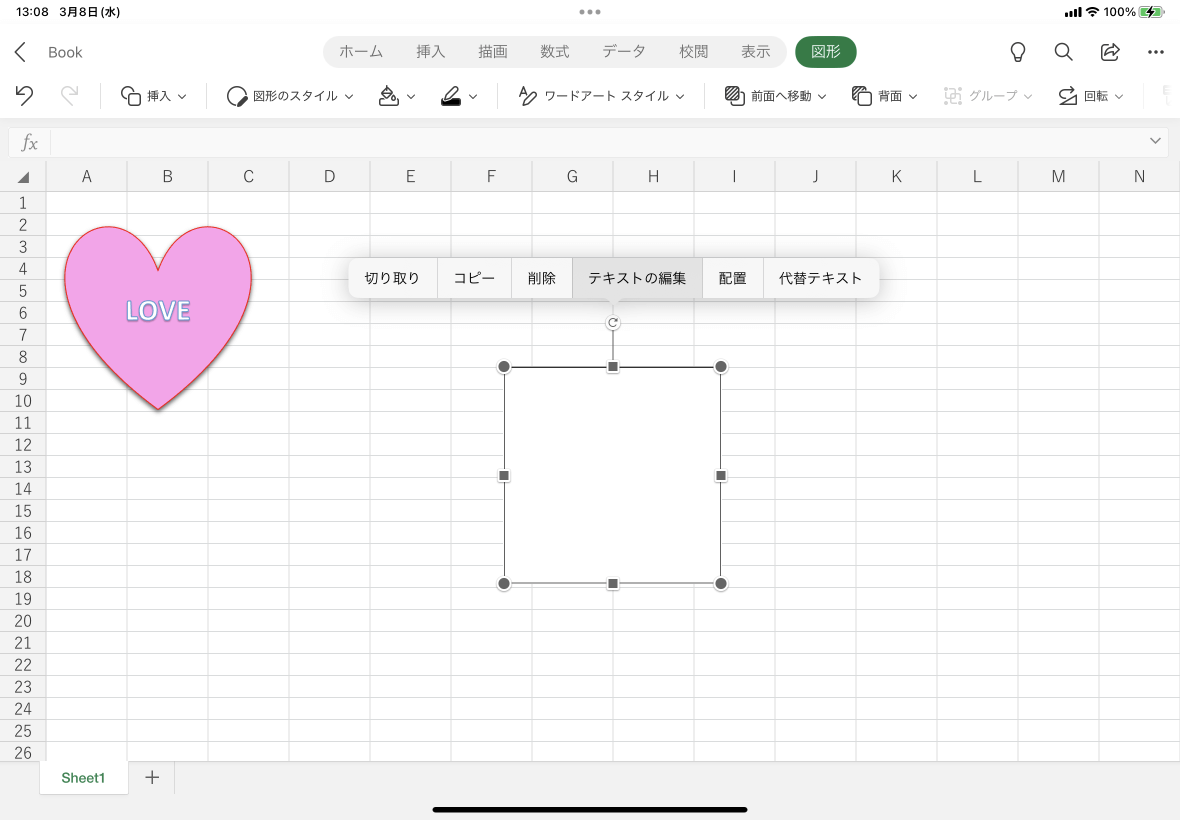Click the 回転 rotate icon

(x=1067, y=96)
